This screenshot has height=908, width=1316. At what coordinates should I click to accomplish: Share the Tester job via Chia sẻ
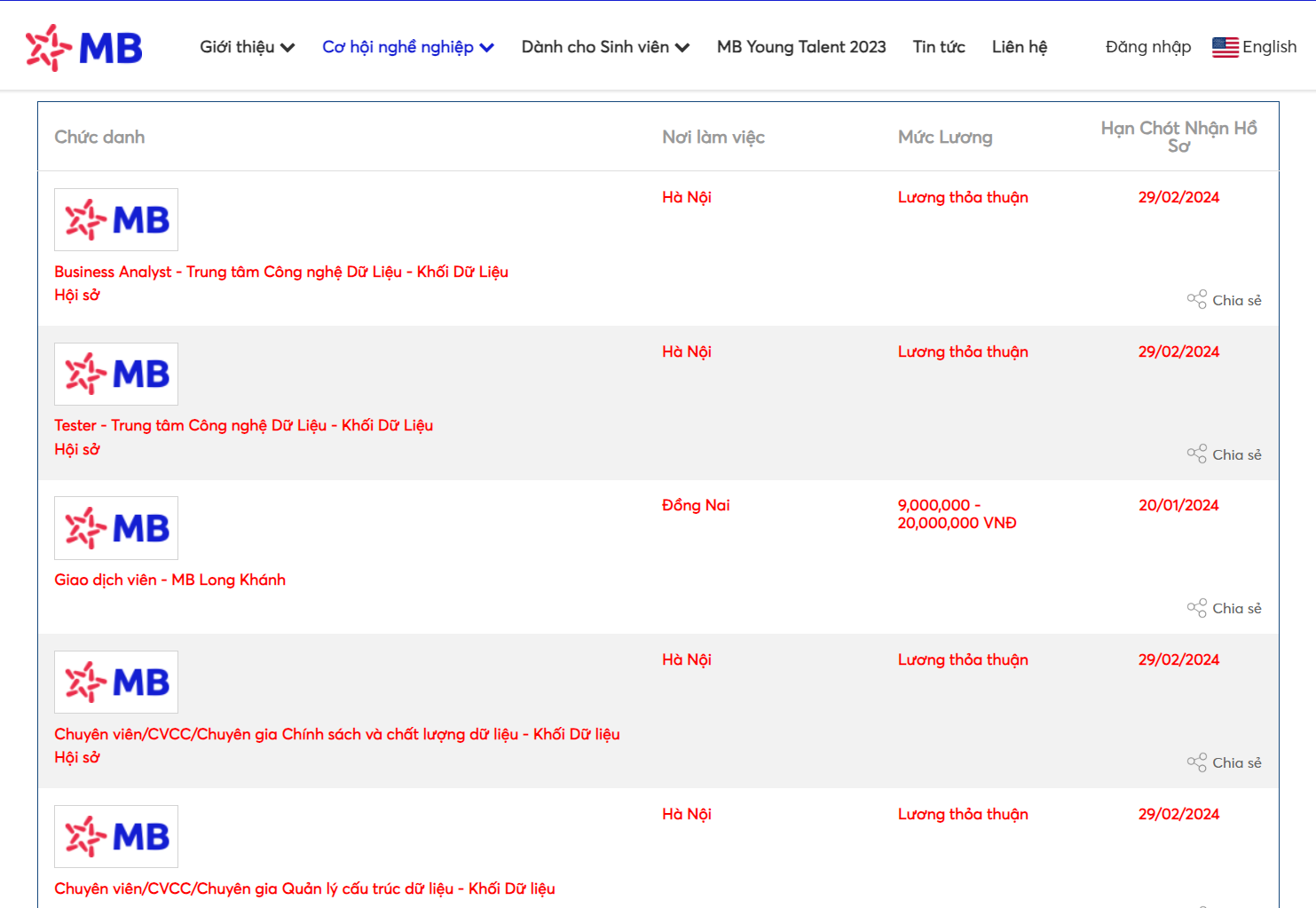[x=1224, y=454]
